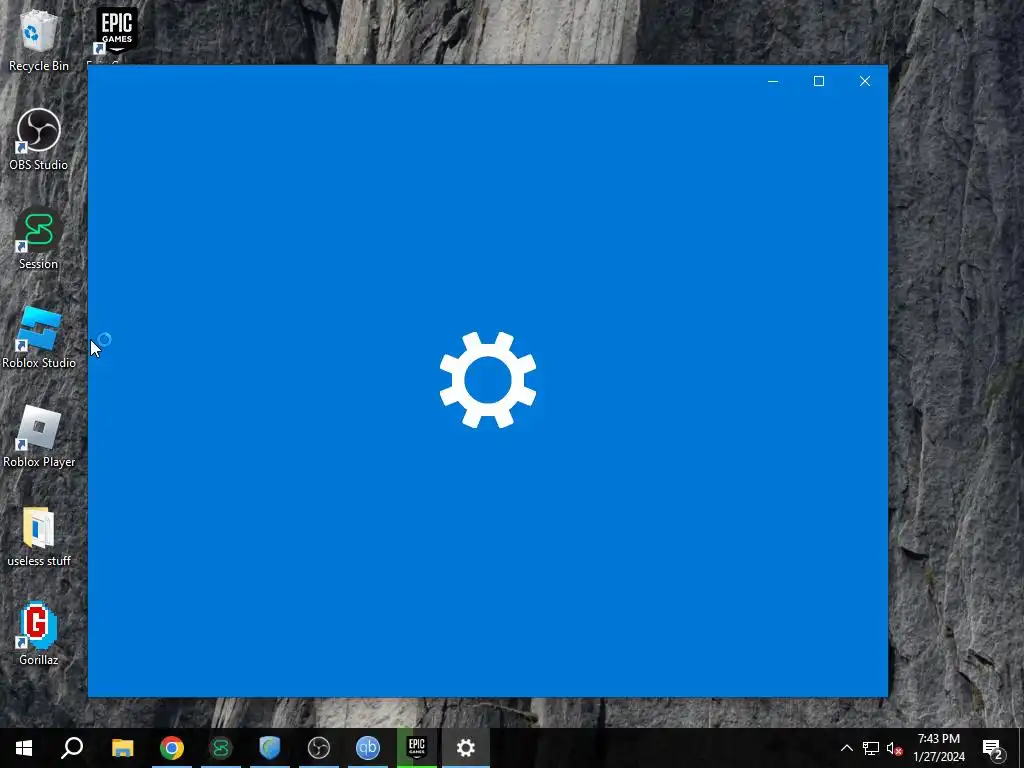The width and height of the screenshot is (1024, 768).
Task: Switch to Google Chrome in taskbar
Action: (172, 748)
